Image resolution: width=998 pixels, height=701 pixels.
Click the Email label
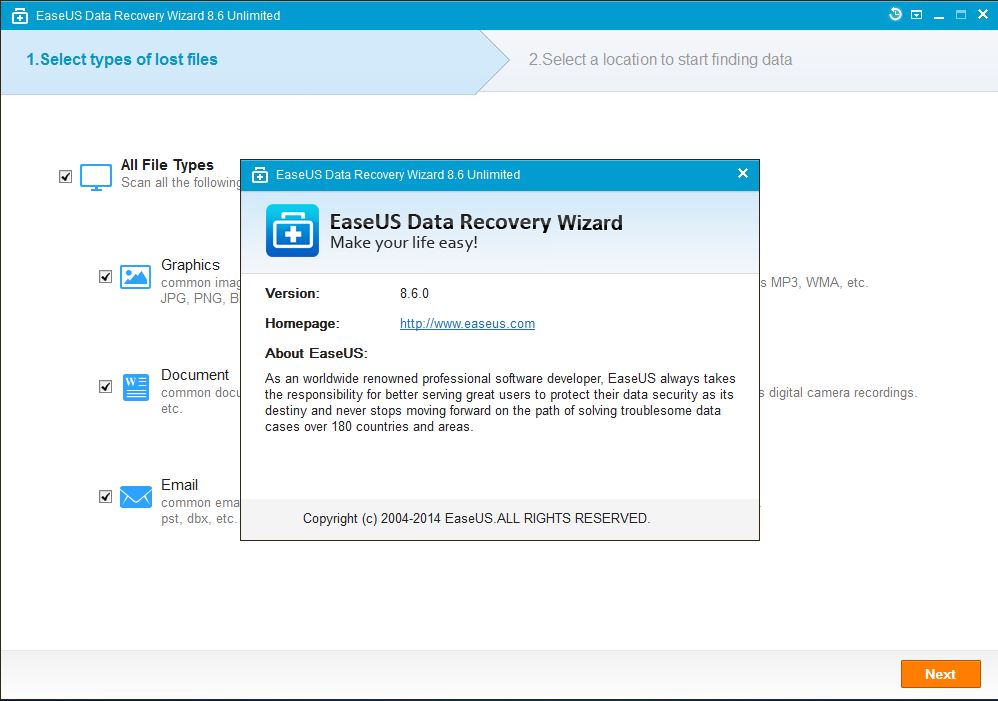(179, 485)
